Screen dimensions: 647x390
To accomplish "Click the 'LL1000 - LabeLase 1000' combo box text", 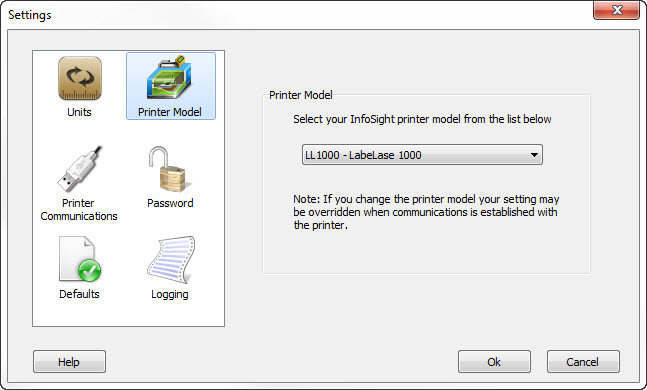I will point(363,155).
